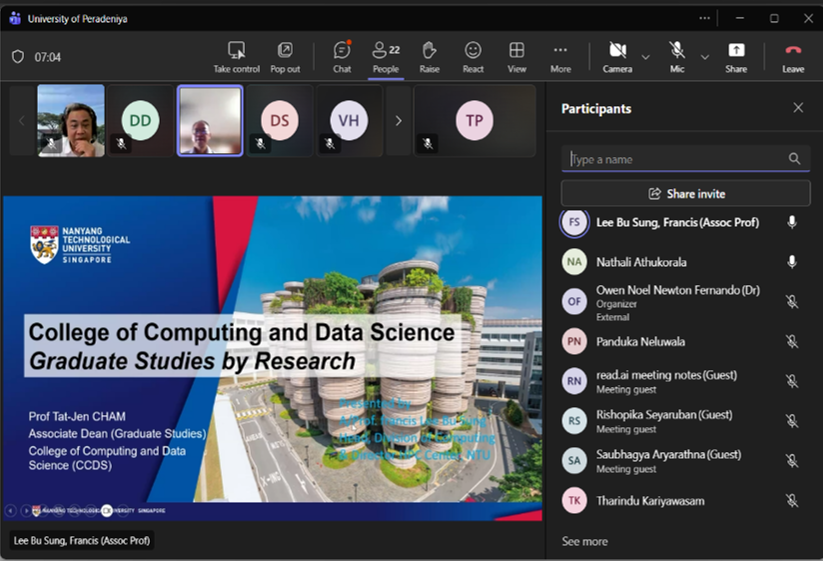The image size is (823, 561).
Task: Select the video tile of man with headset
Action: click(71, 121)
